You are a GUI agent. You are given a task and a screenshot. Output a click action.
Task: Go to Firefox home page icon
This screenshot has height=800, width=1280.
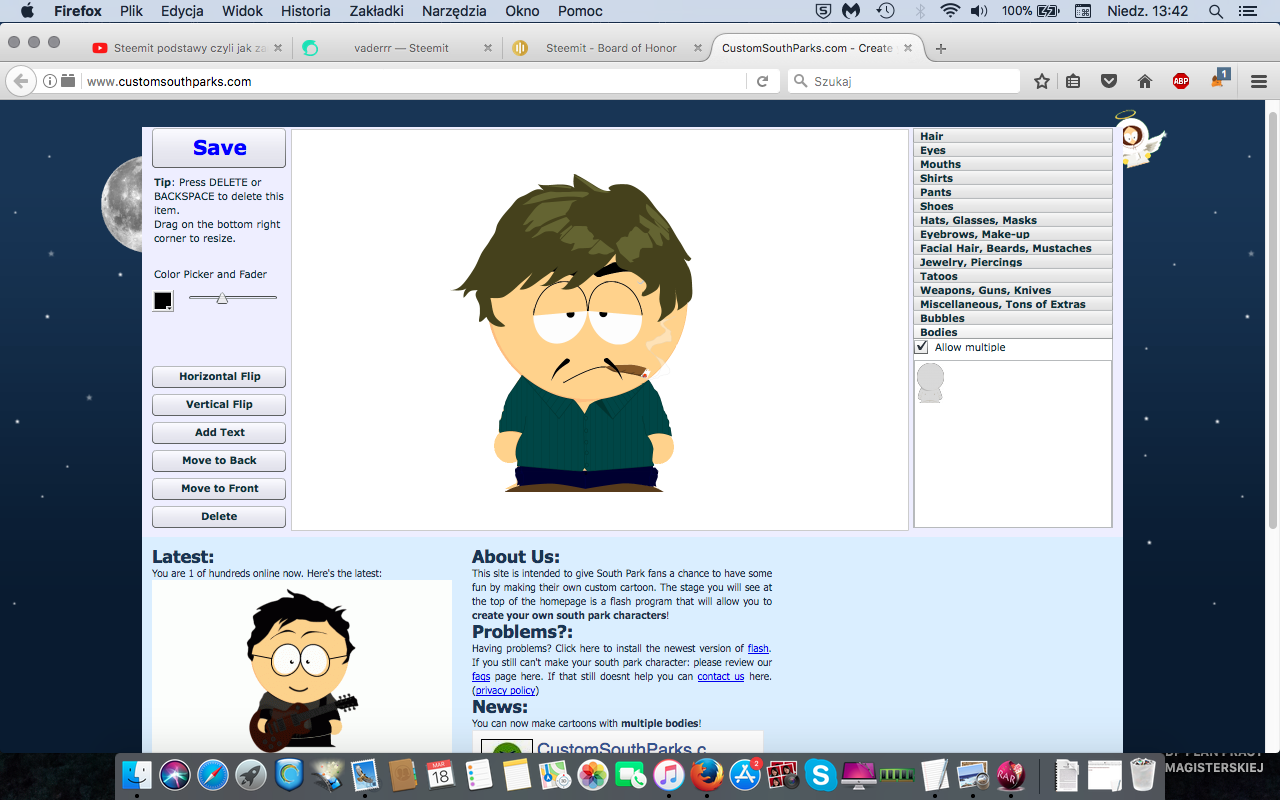coord(1145,81)
